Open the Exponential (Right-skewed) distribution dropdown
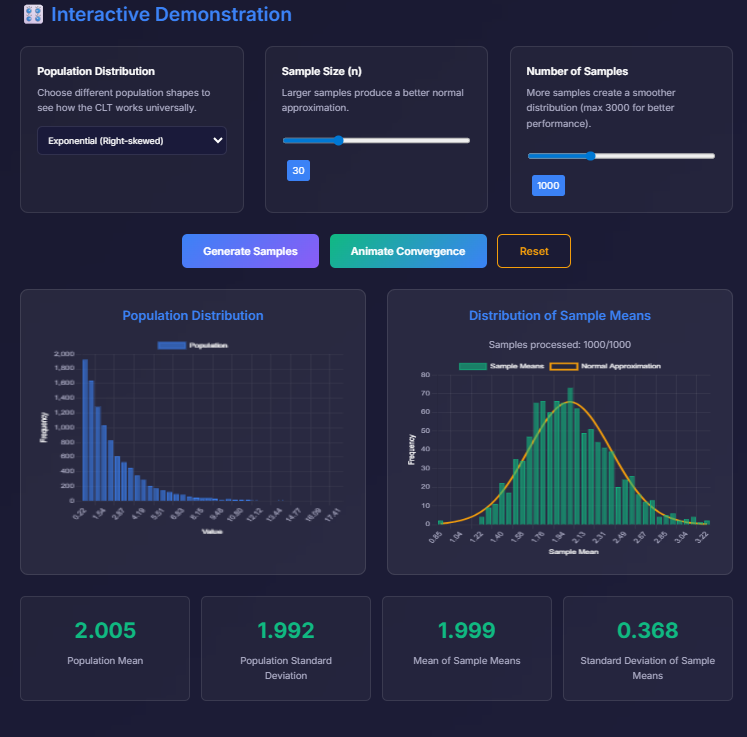This screenshot has width=747, height=737. tap(132, 141)
